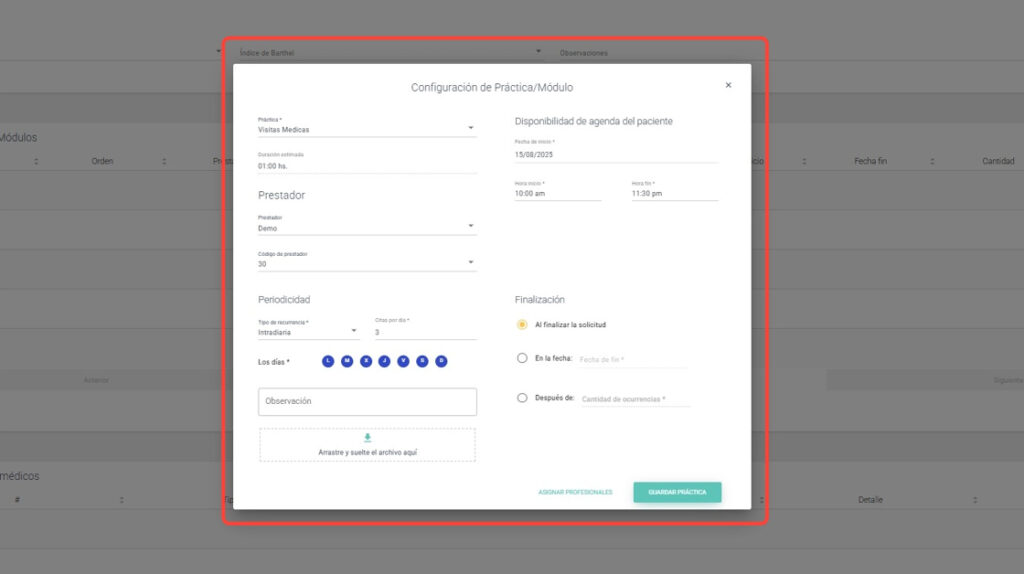1024x574 pixels.
Task: Toggle the Saturday (S) day circle
Action: [x=422, y=361]
